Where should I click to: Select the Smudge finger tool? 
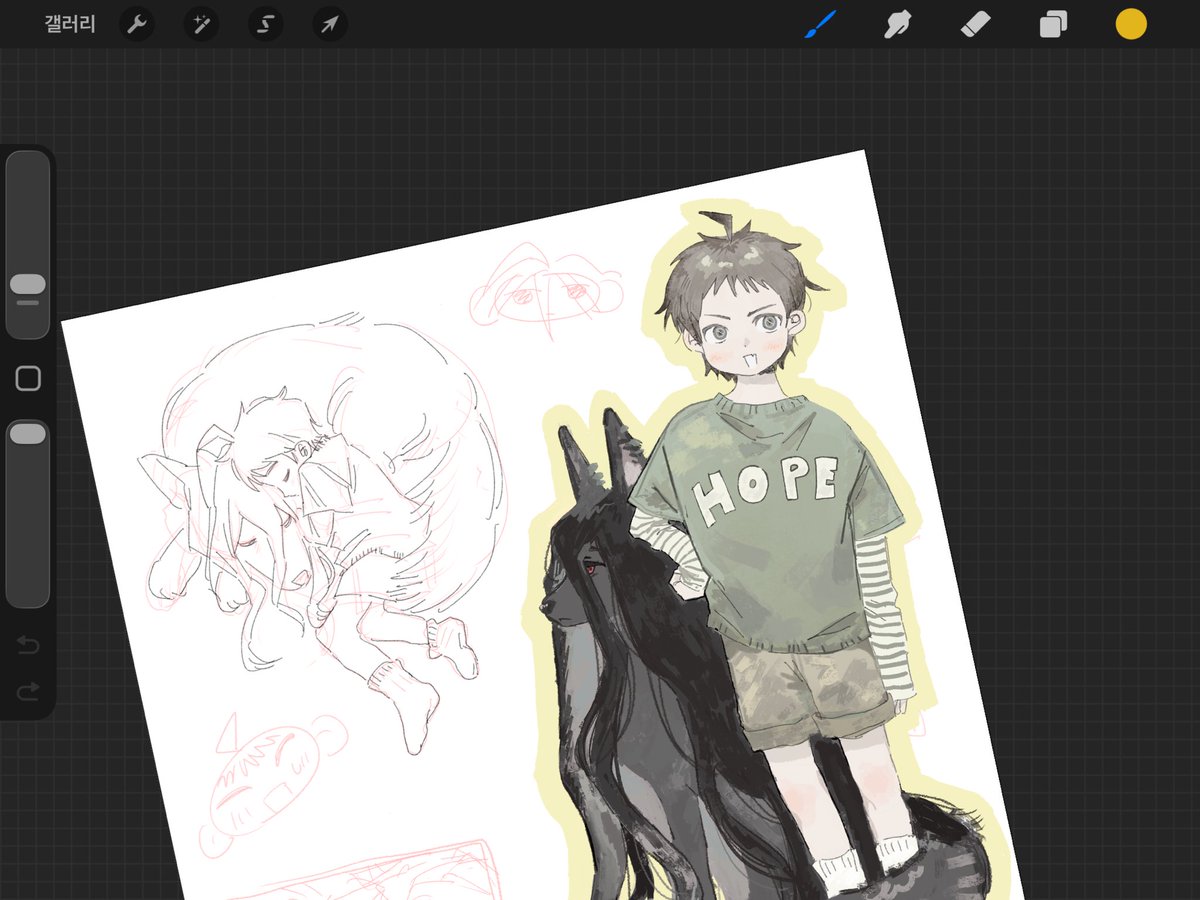click(x=897, y=24)
